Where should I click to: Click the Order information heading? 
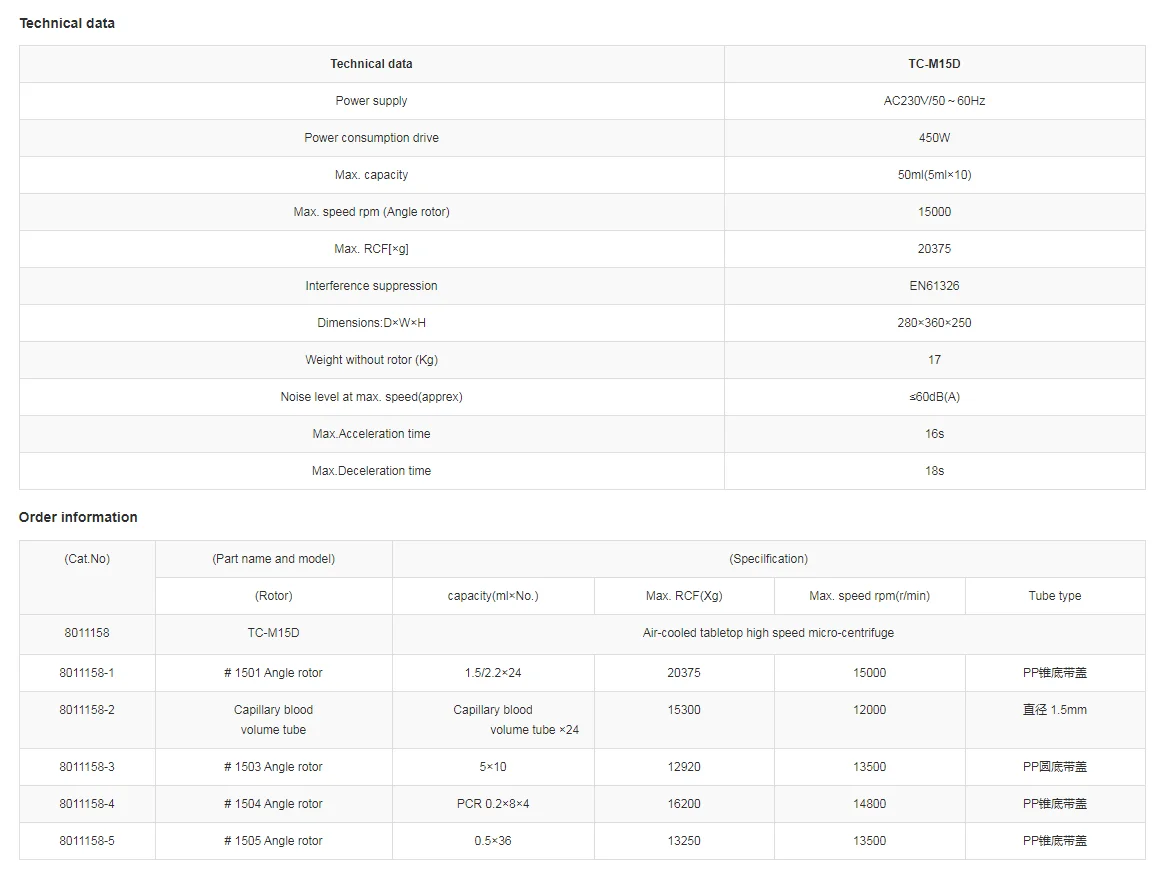pyautogui.click(x=78, y=517)
